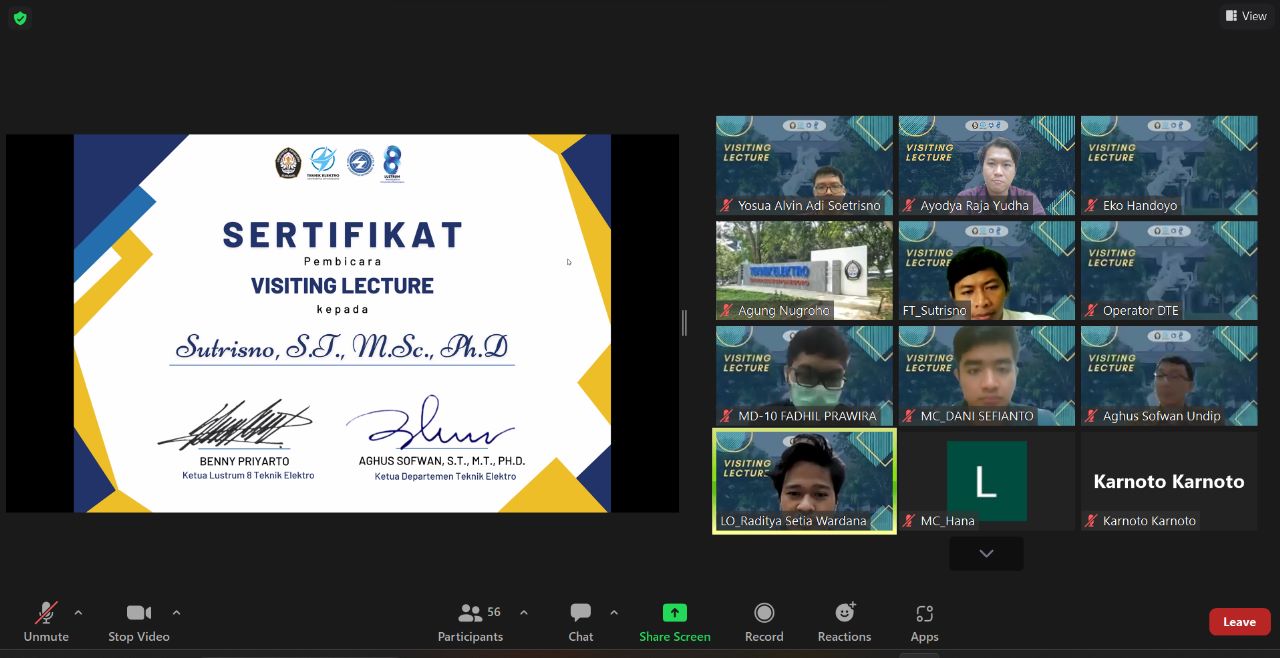Screen dimensions: 1280x658
Task: Leave the meeting
Action: coord(1239,622)
